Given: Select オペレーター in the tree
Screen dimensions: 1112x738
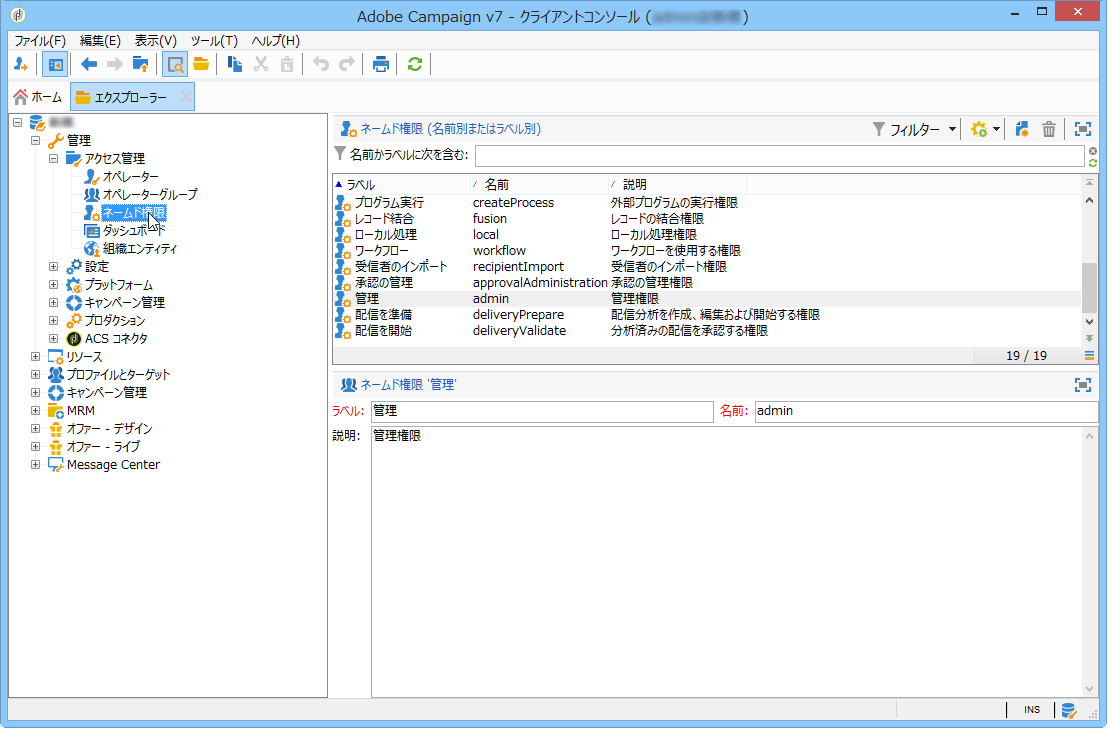Looking at the screenshot, I should click(130, 177).
